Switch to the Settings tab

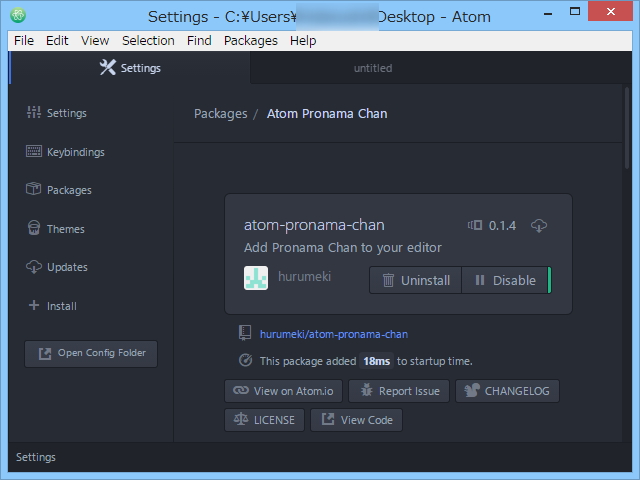[130, 68]
